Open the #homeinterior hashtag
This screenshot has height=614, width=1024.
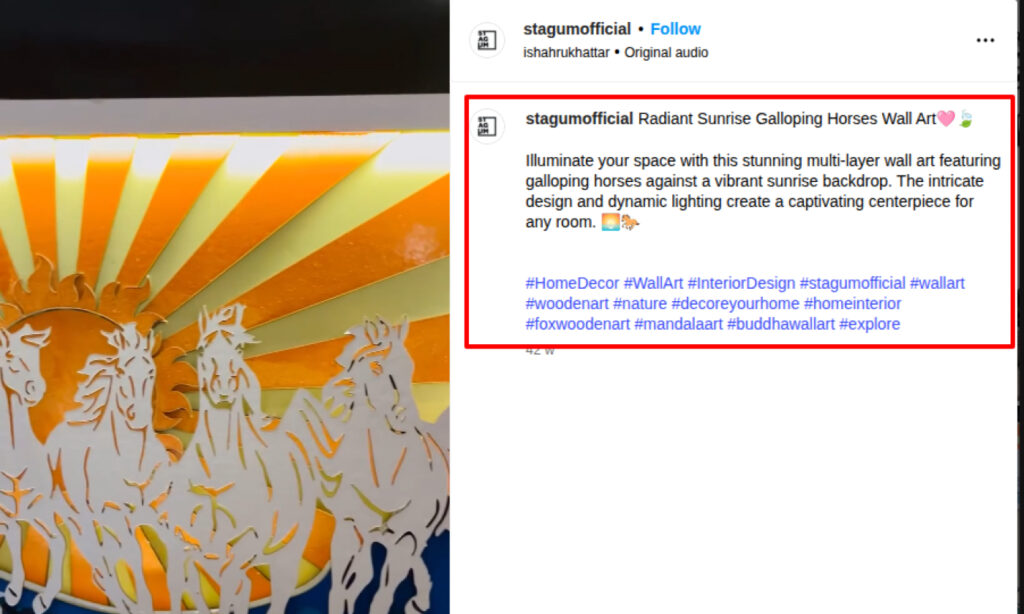click(852, 304)
